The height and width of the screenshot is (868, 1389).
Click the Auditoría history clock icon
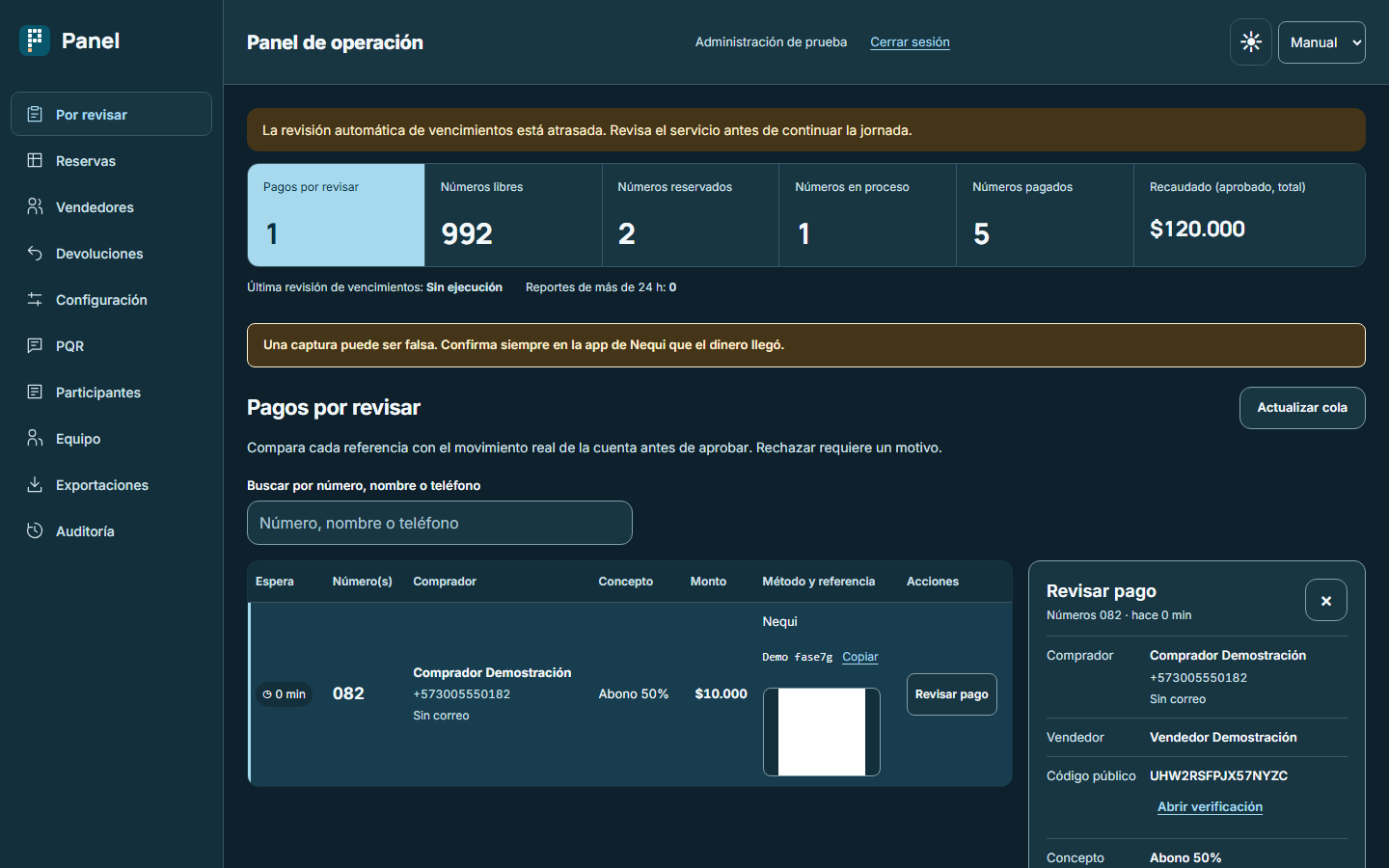[35, 530]
